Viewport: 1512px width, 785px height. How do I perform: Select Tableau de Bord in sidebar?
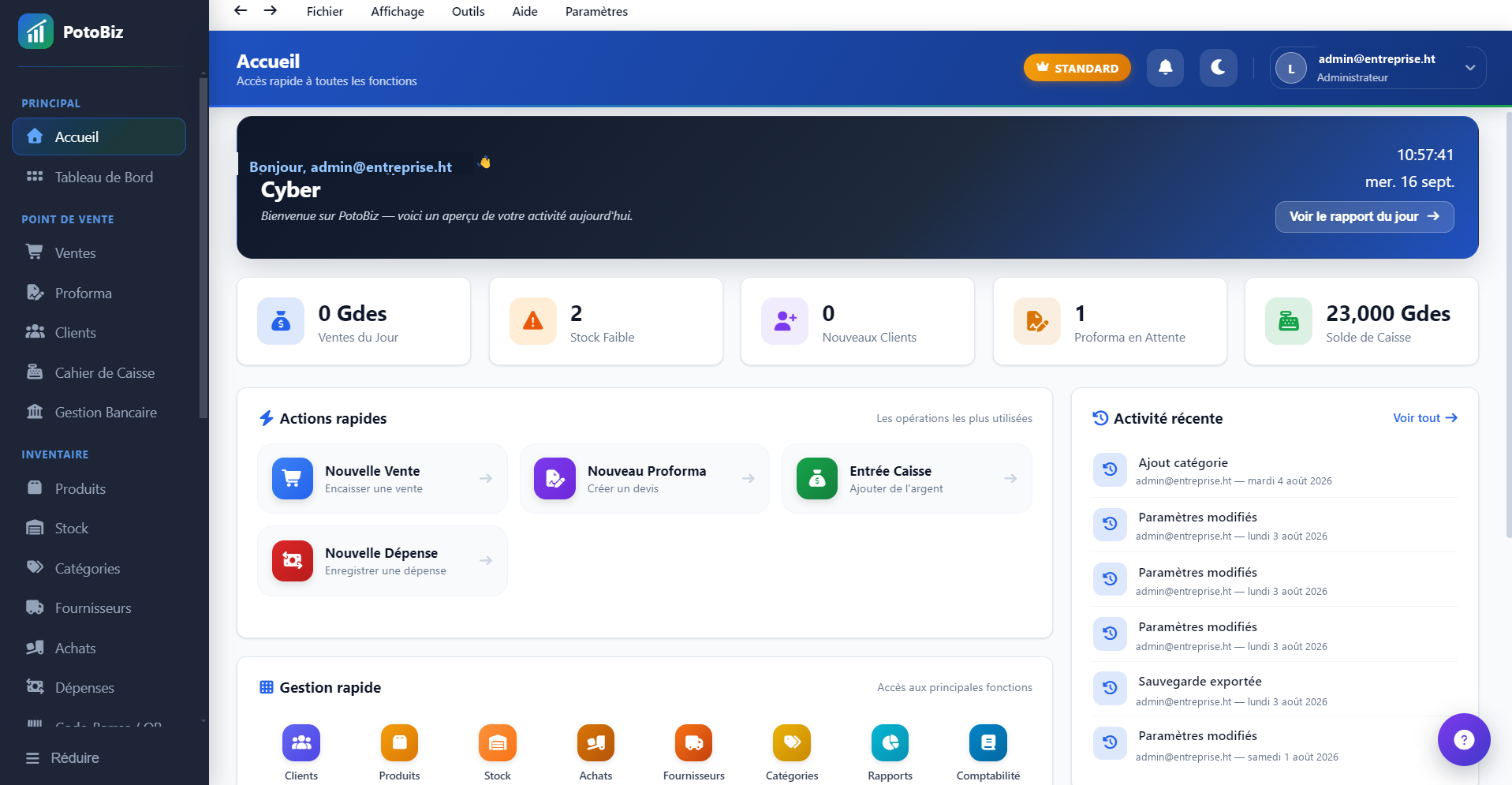point(99,178)
